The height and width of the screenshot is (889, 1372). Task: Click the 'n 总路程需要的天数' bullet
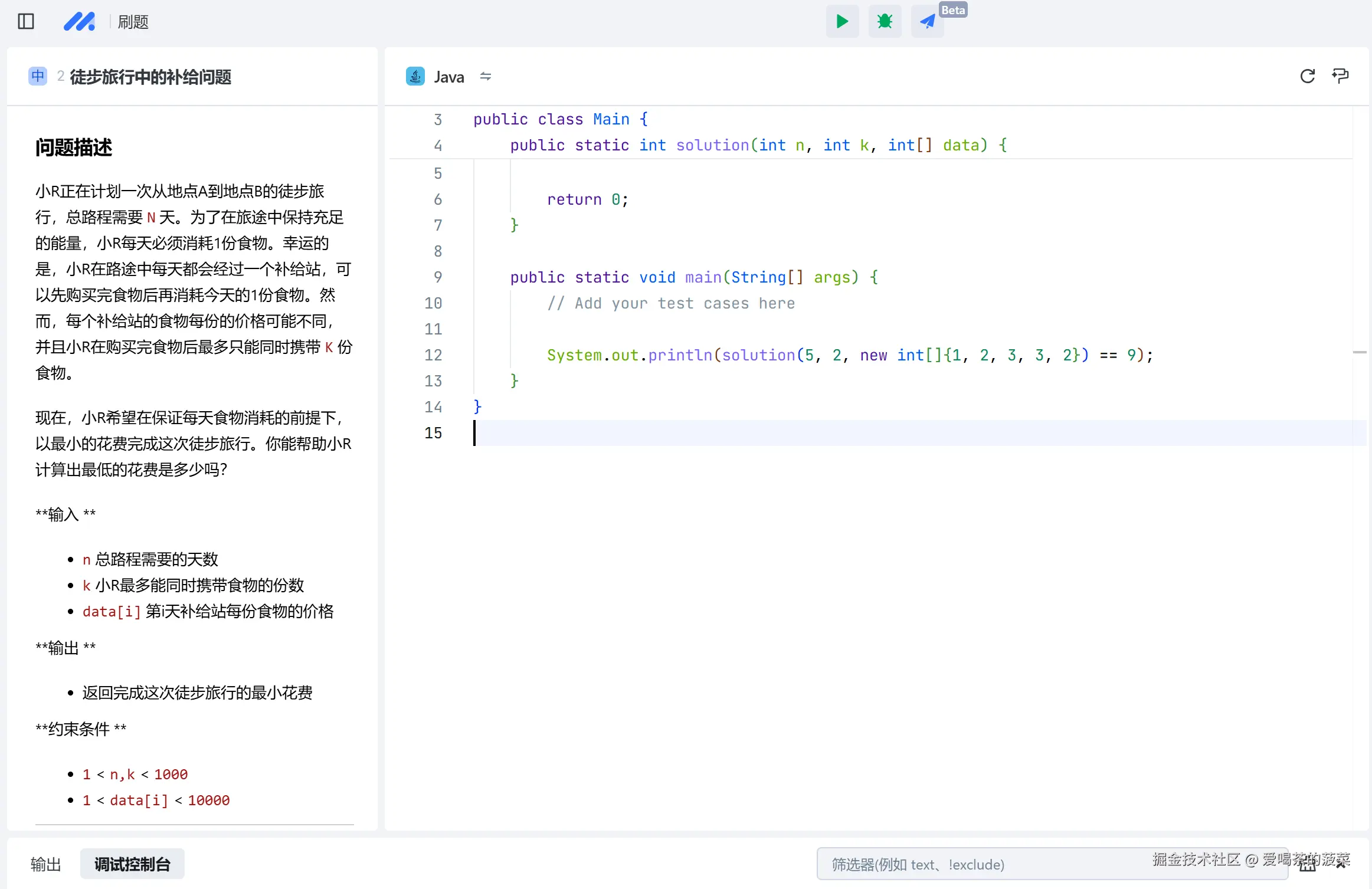tap(150, 559)
